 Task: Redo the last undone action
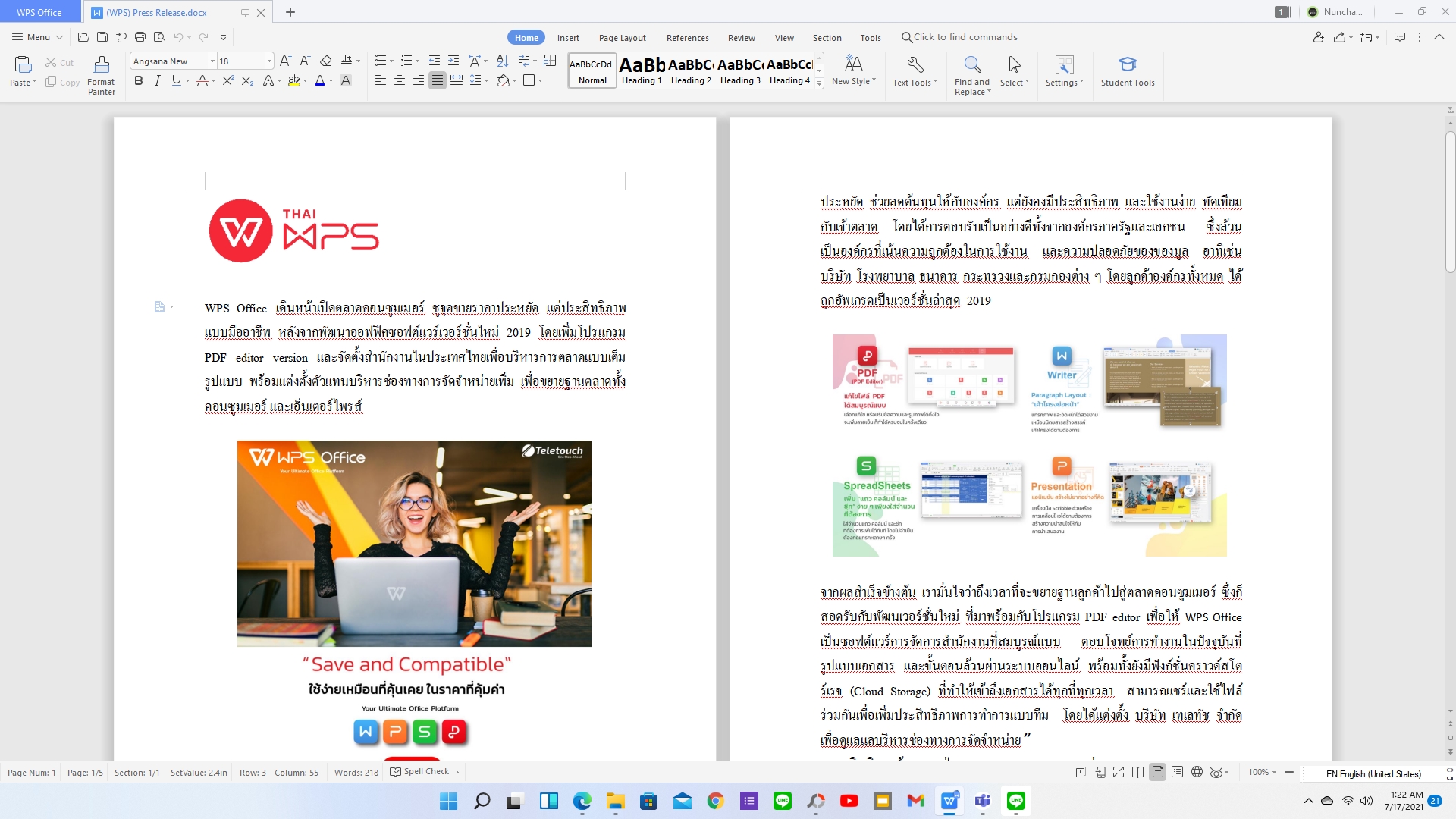pos(203,37)
